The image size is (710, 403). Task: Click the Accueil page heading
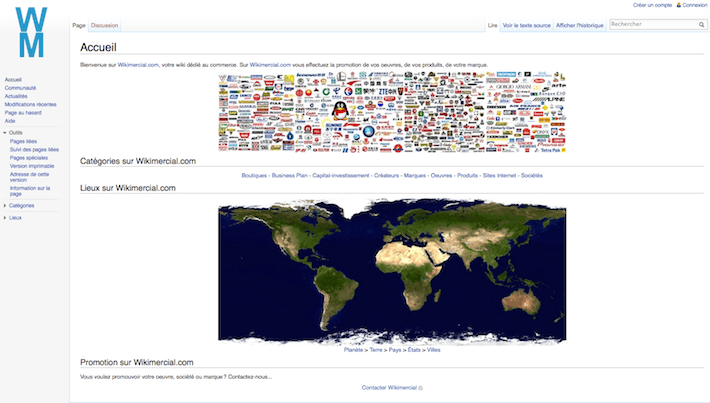[x=98, y=48]
